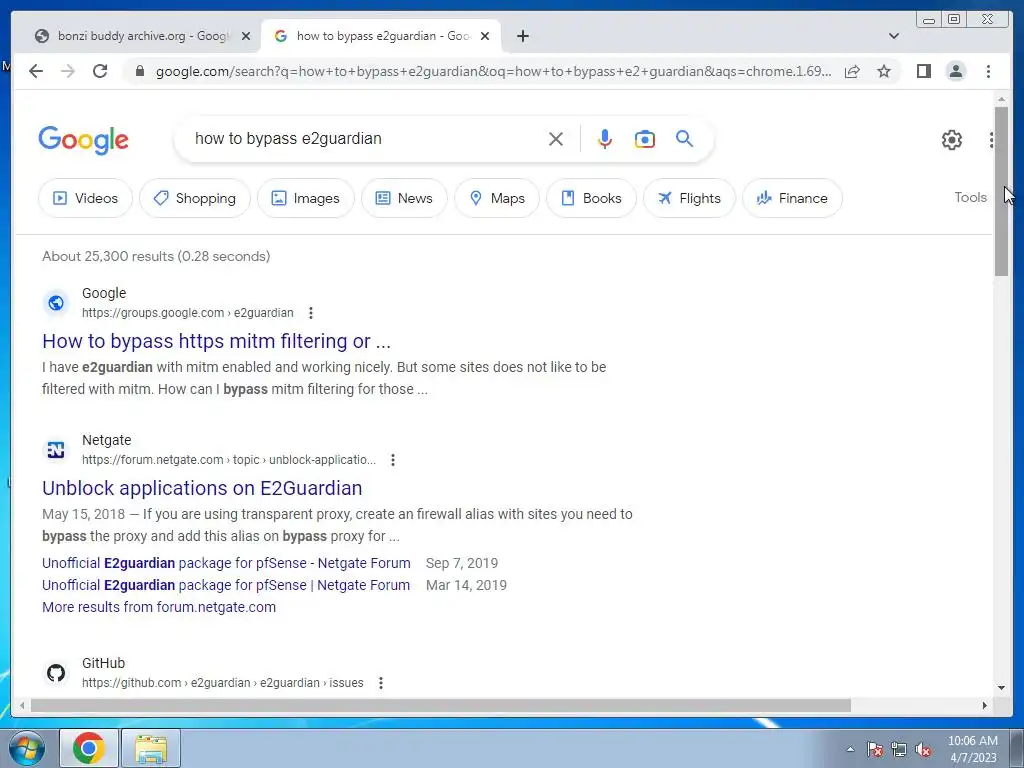Click the muted volume tray icon

click(923, 750)
